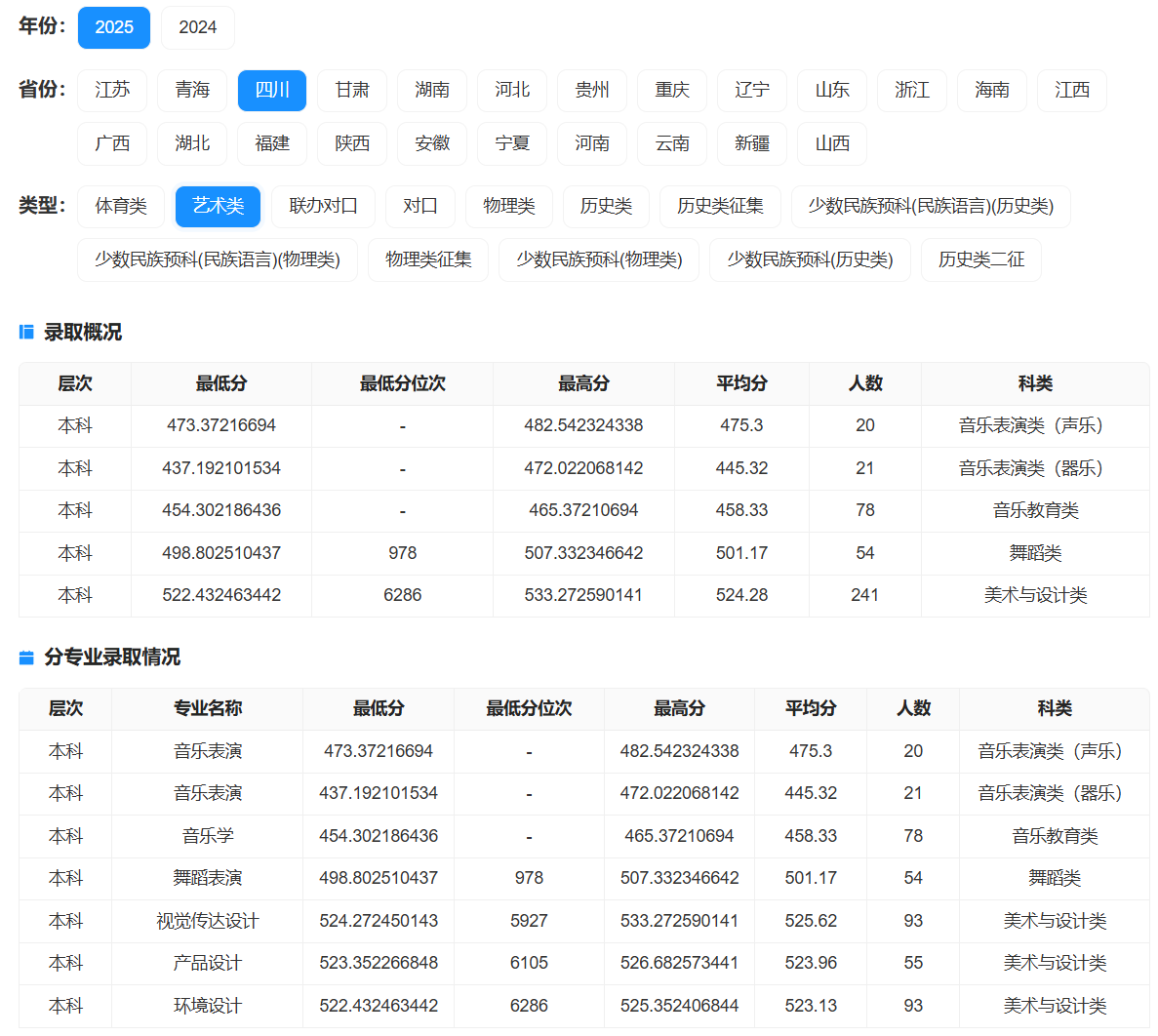Click major name 音乐学
This screenshot has height=1036, width=1158.
(x=208, y=836)
